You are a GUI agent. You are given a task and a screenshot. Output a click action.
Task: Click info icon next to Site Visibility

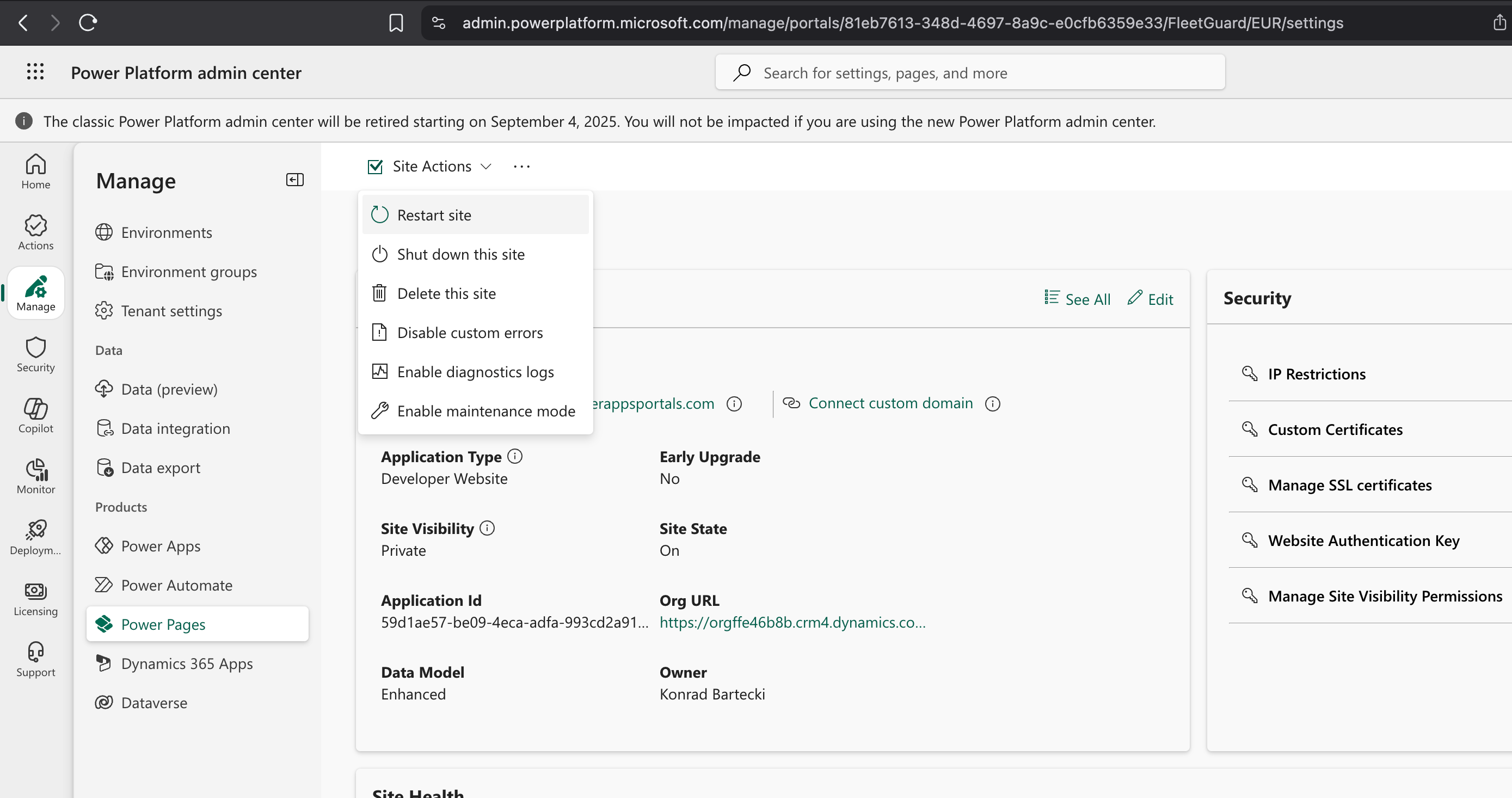[487, 528]
